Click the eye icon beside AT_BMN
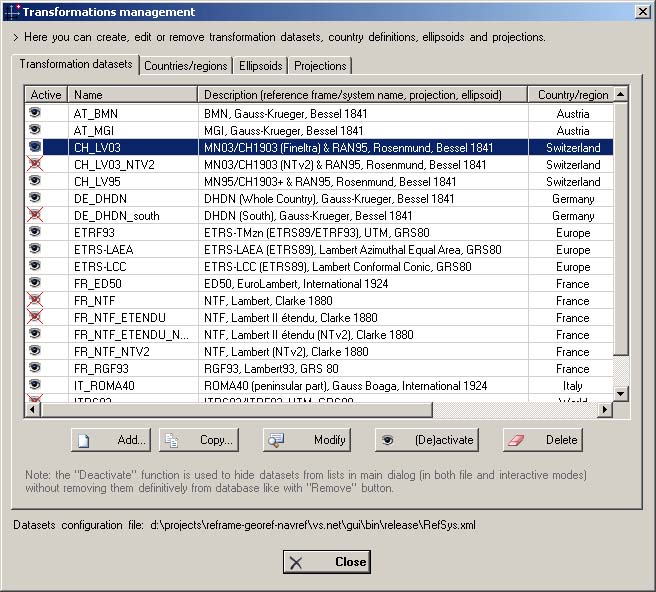 (x=36, y=114)
